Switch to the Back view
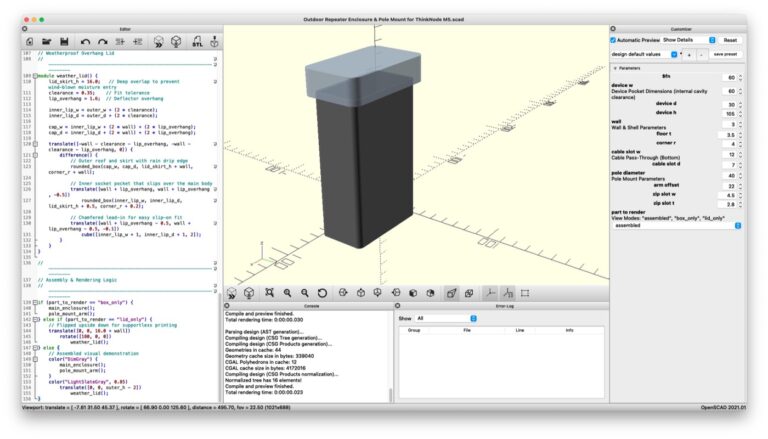Image resolution: width=768 pixels, height=439 pixels. (430, 293)
